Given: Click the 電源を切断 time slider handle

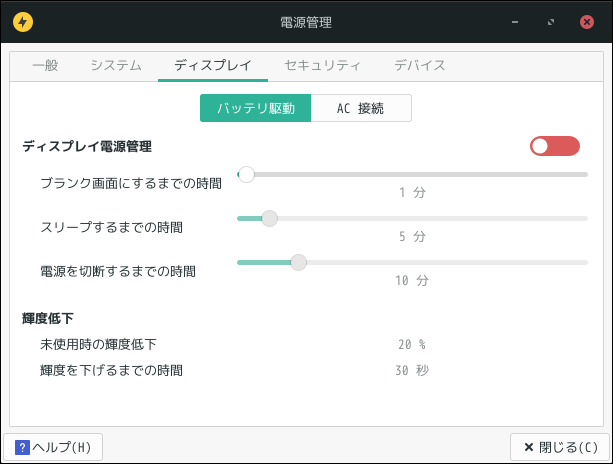Looking at the screenshot, I should pyautogui.click(x=297, y=262).
